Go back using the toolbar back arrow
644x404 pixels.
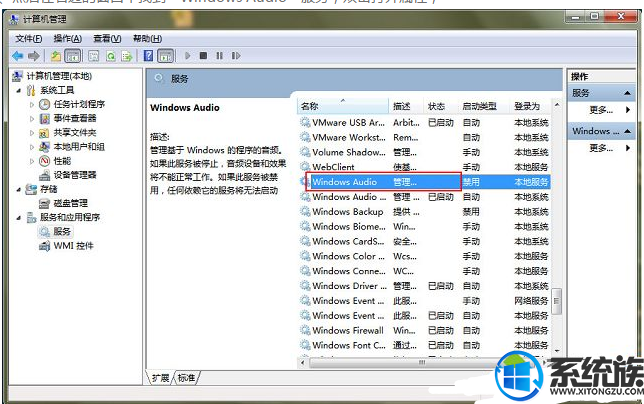[18, 55]
